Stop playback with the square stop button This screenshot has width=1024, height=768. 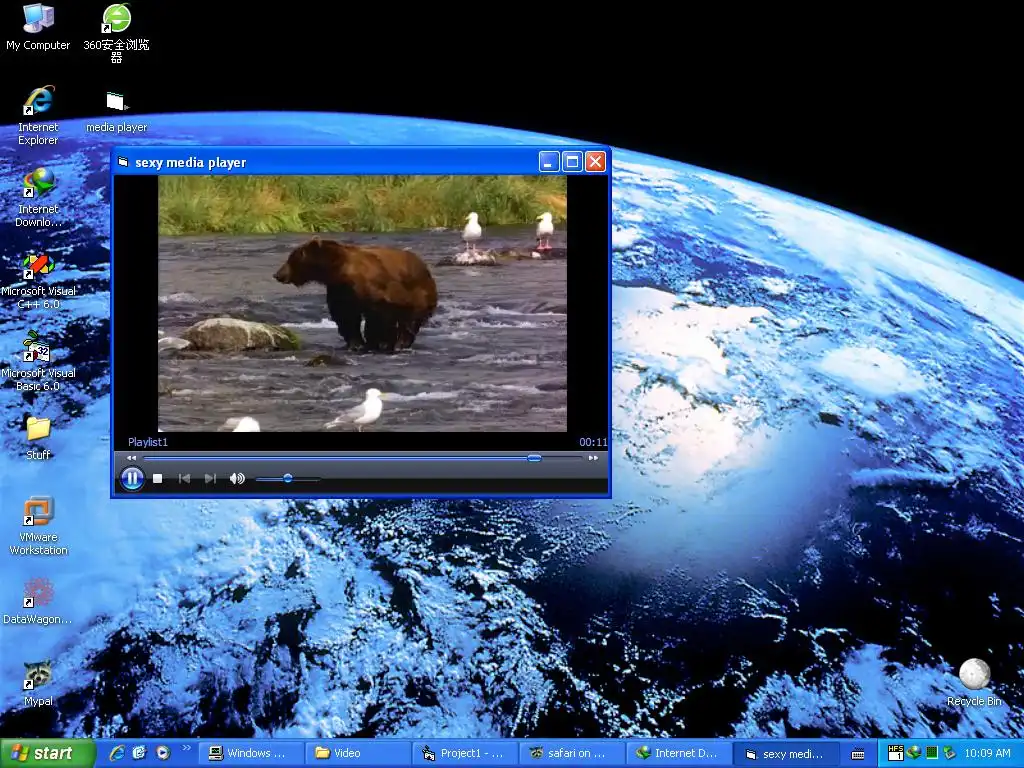coord(157,479)
